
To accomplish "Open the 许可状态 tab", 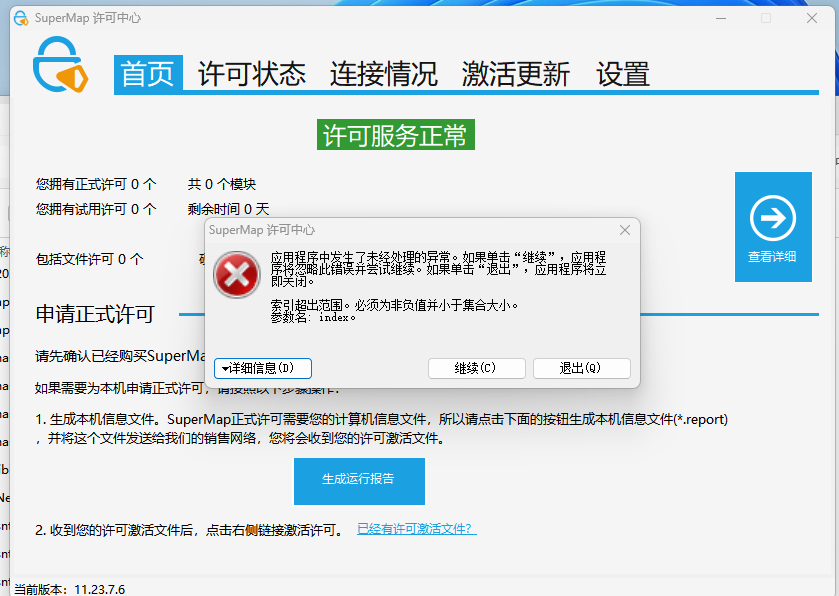I will coord(251,74).
